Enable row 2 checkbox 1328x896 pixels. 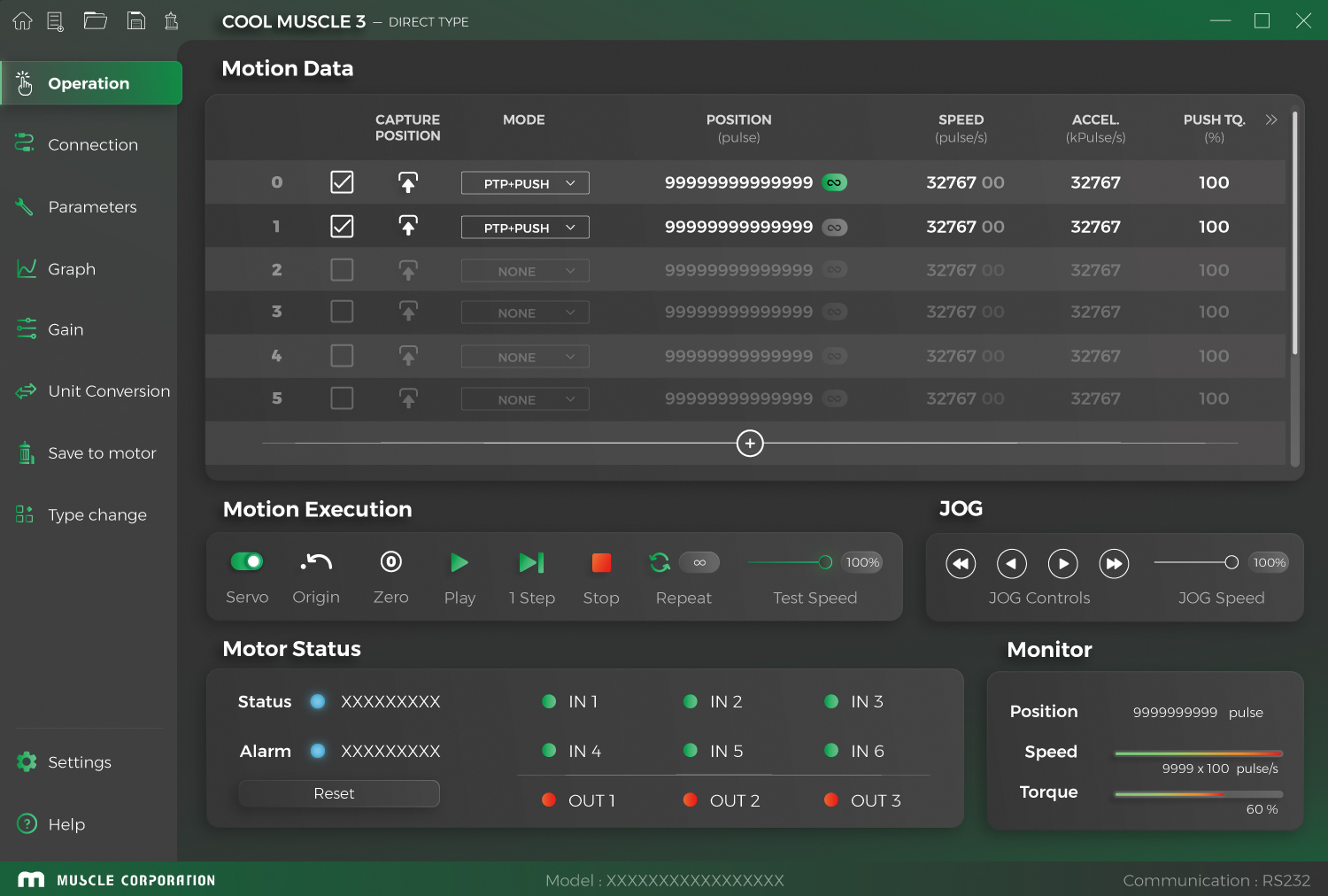tap(342, 270)
